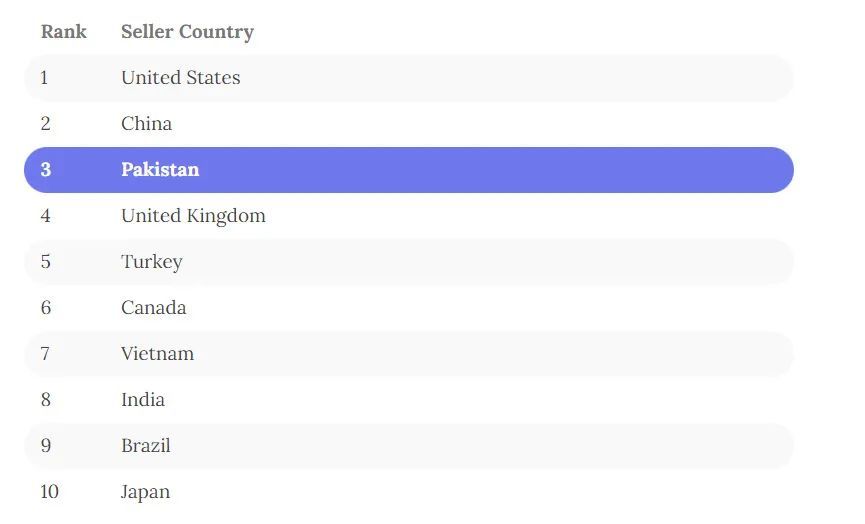The height and width of the screenshot is (524, 865).
Task: Select the United States row text
Action: [180, 78]
